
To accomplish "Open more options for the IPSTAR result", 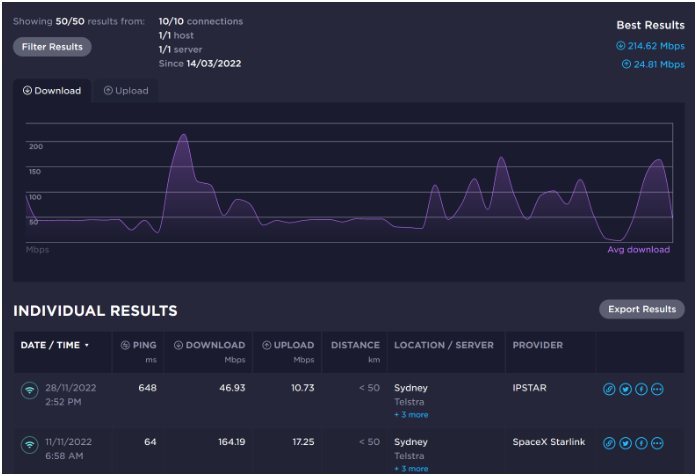I will tap(657, 389).
